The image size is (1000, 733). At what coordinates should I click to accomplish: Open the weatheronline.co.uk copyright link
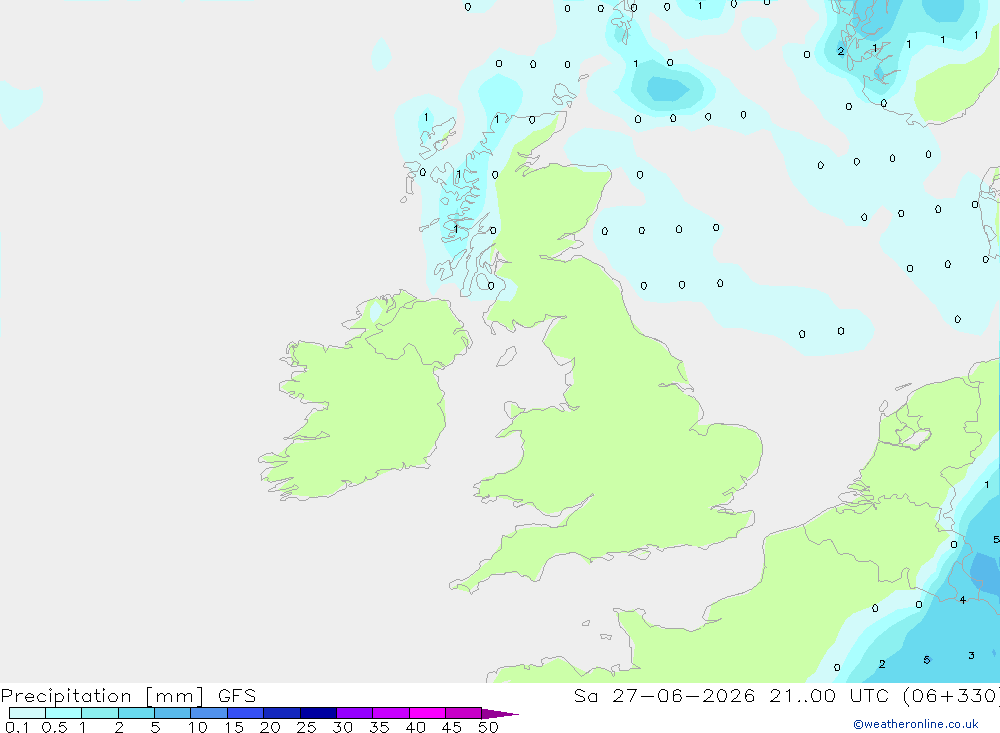[x=916, y=724]
